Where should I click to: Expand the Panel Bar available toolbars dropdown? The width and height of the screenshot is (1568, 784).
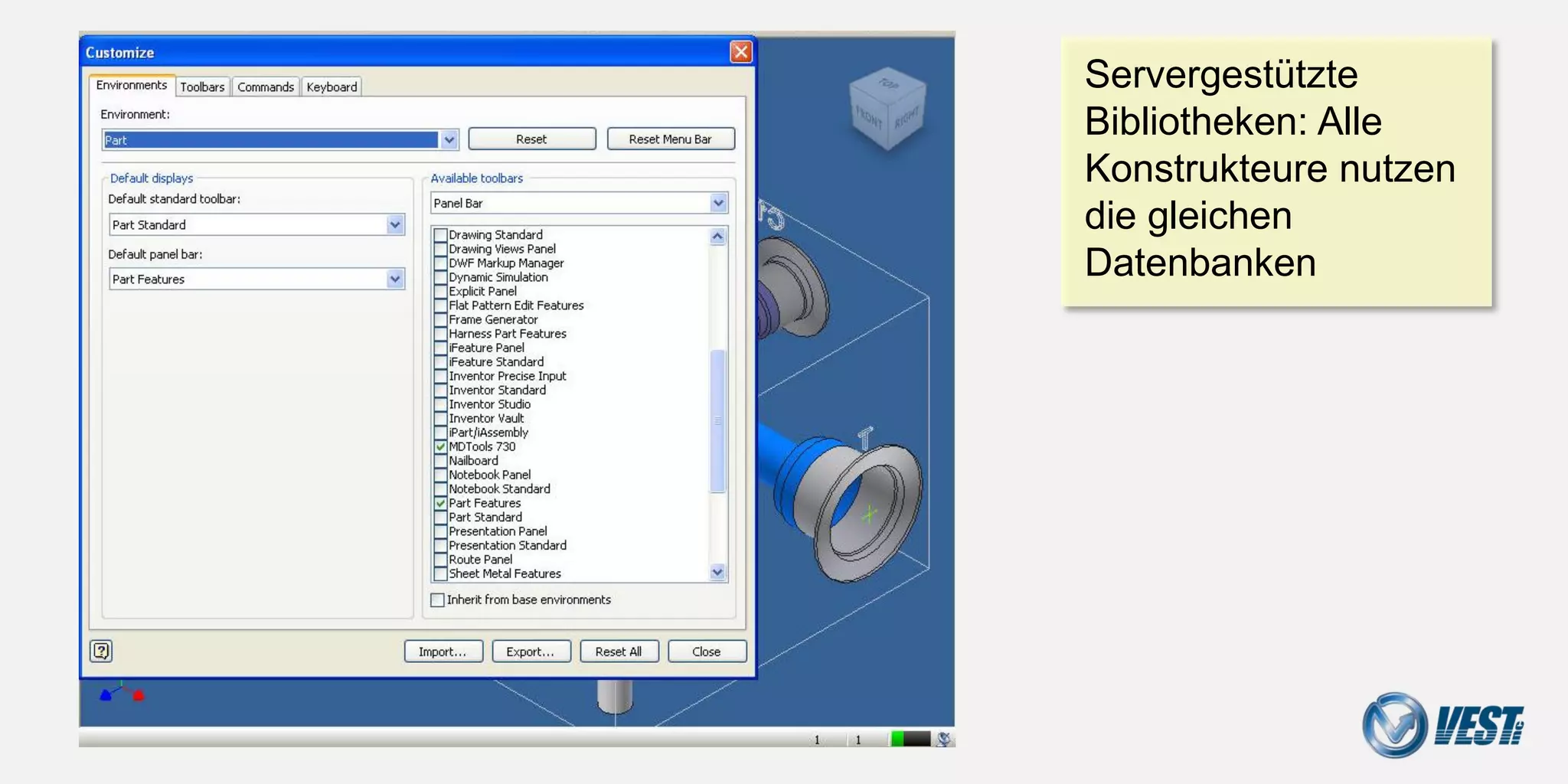click(x=579, y=203)
